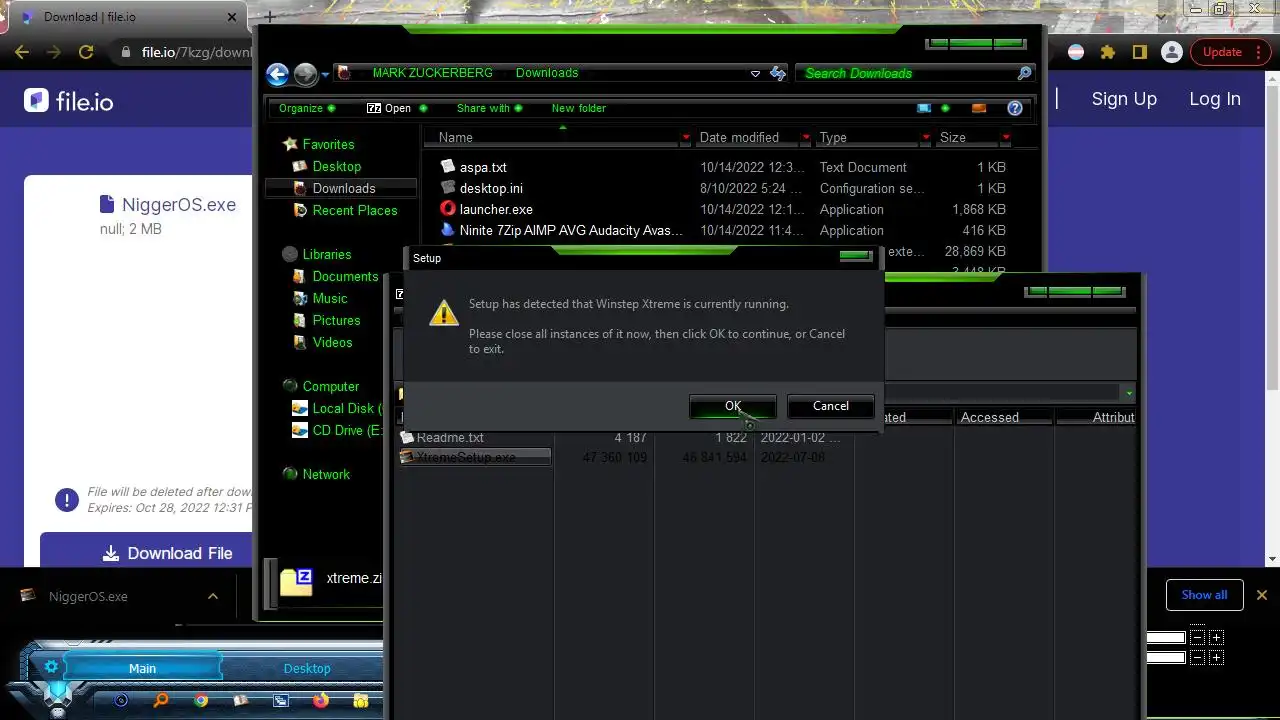
Task: Click Show all in downloads bar
Action: coord(1204,595)
